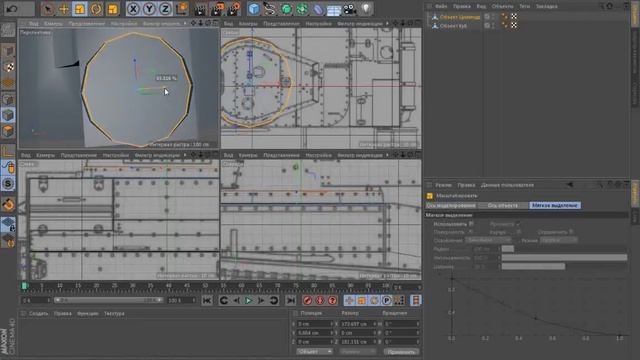Screen dimensions: 640x360
Task: Toggle the Ограничить checkbox
Action: coord(571,232)
